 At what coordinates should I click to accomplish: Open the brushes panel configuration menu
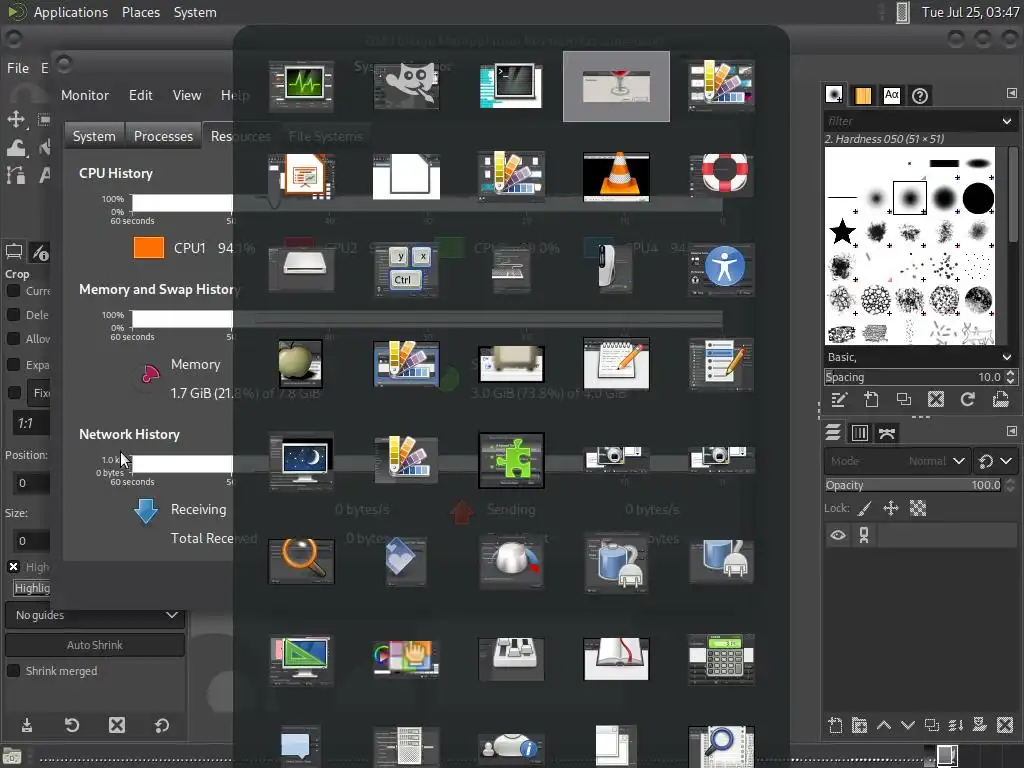pyautogui.click(x=1012, y=93)
